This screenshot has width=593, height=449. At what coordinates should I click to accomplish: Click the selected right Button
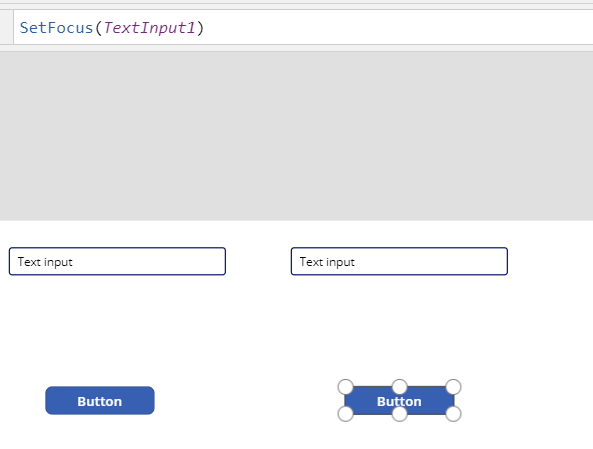399,401
